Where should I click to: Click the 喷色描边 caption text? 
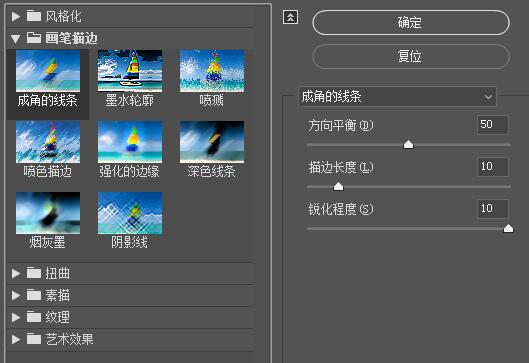pos(48,171)
